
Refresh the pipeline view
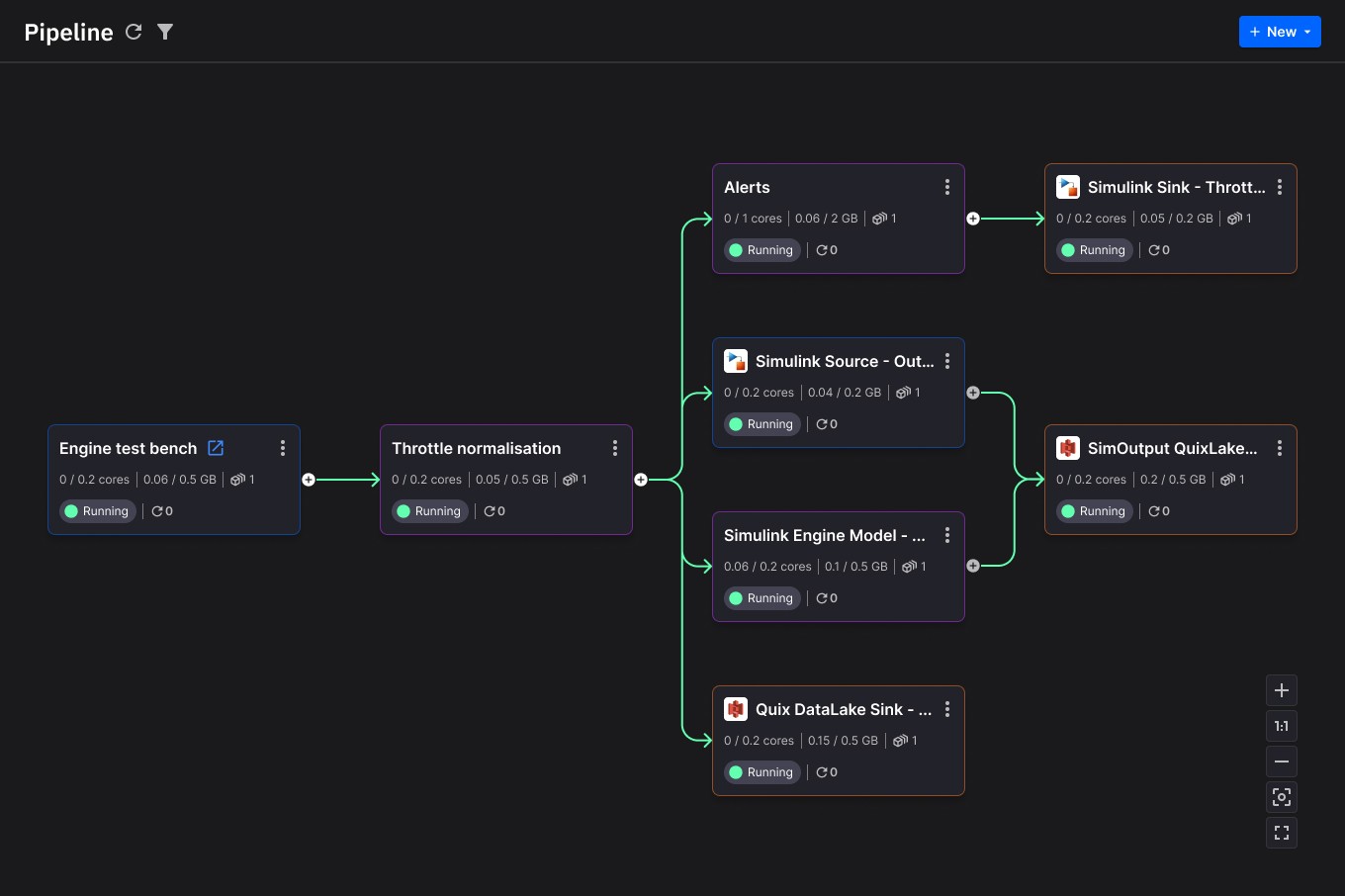(134, 32)
